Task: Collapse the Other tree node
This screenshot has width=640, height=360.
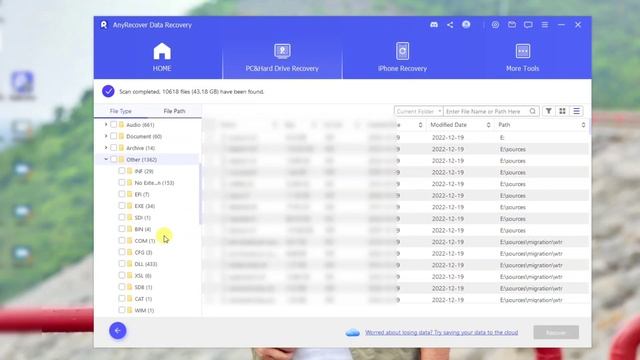Action: (x=106, y=159)
